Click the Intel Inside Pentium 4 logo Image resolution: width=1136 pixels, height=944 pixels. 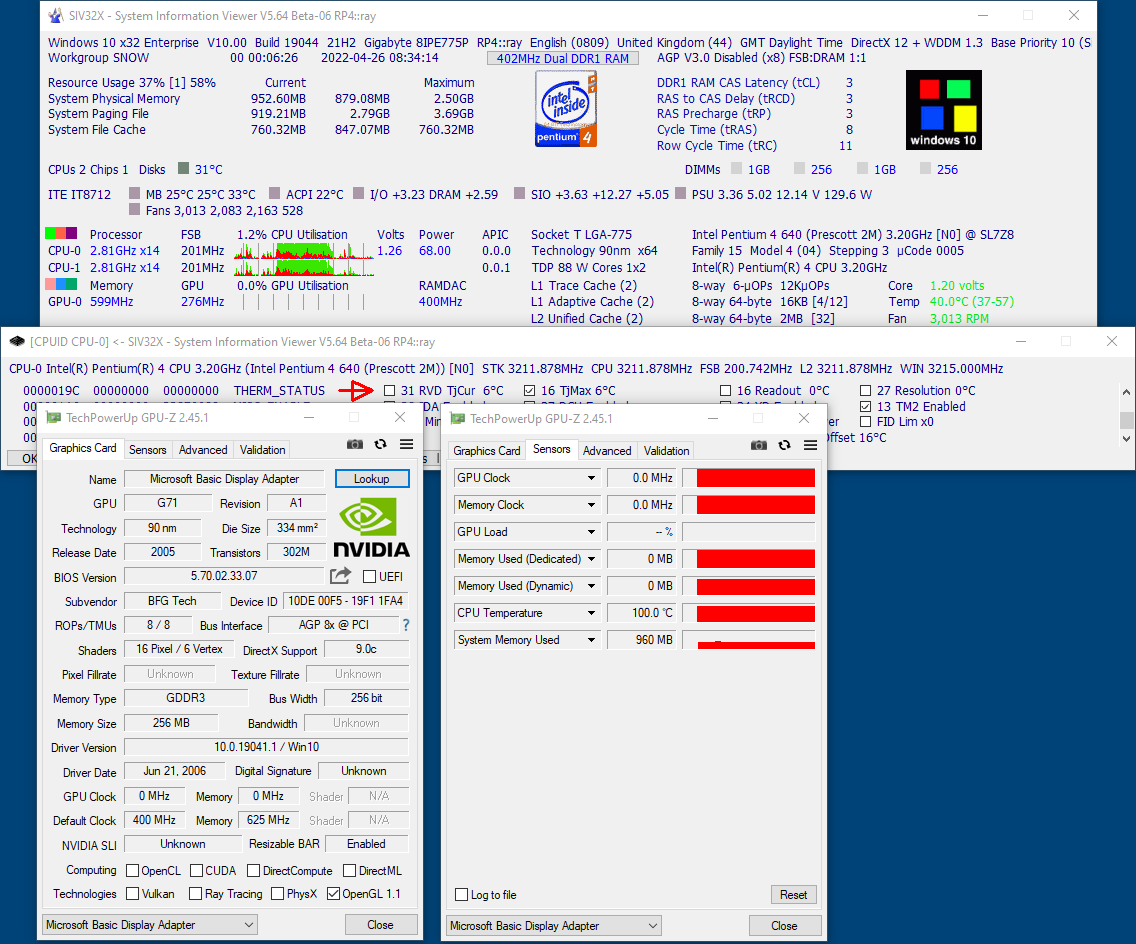click(x=566, y=111)
